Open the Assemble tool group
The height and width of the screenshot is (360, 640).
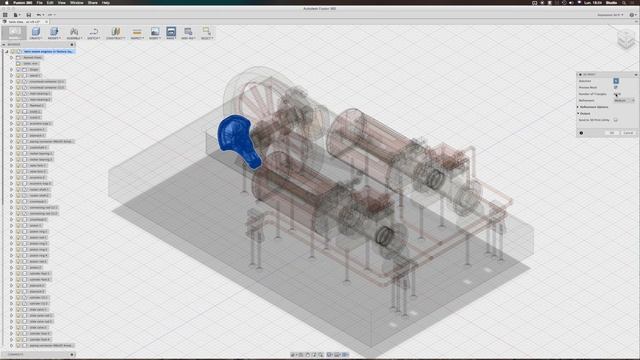coord(74,33)
